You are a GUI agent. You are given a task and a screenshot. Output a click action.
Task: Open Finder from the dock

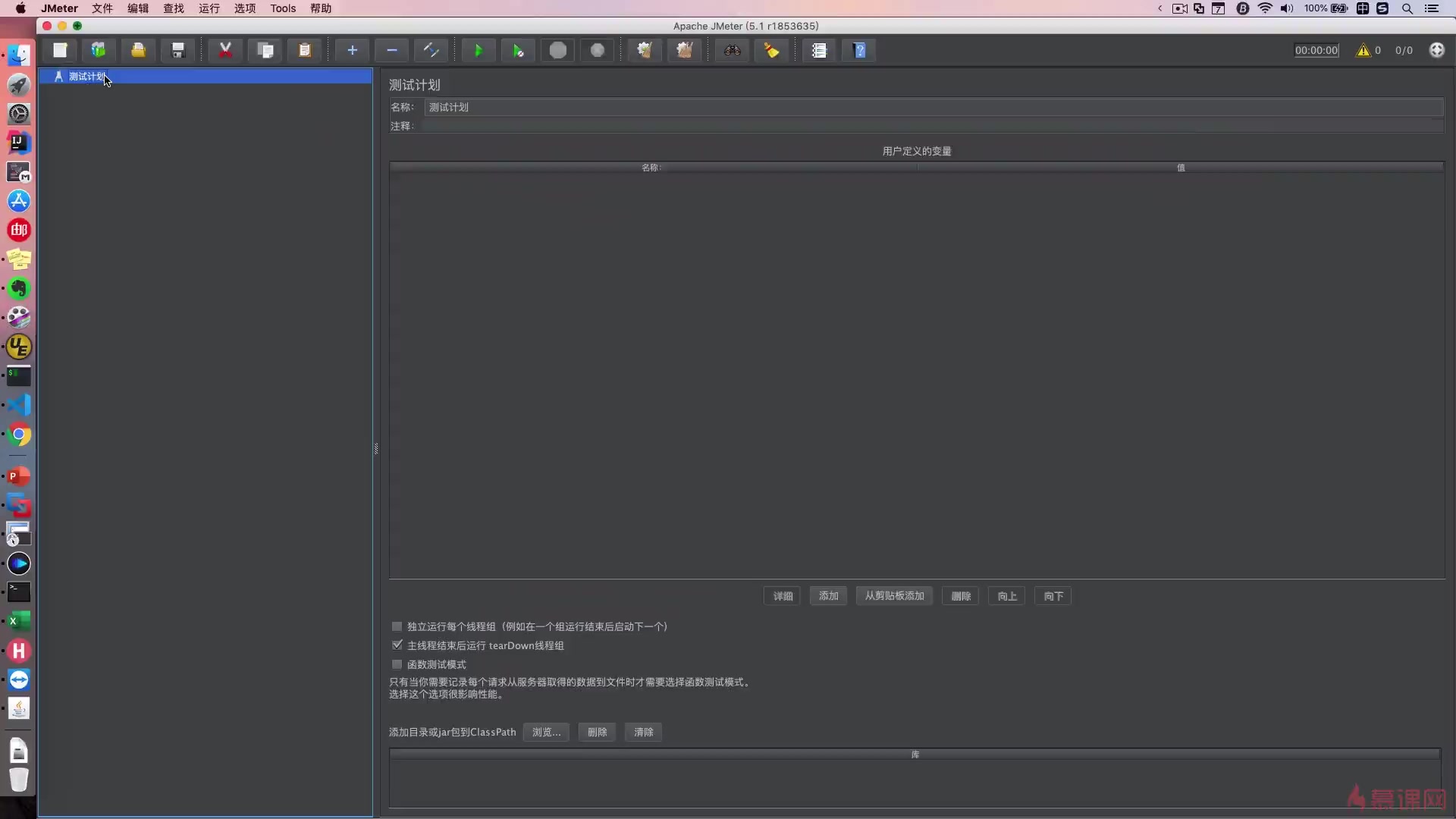click(19, 55)
